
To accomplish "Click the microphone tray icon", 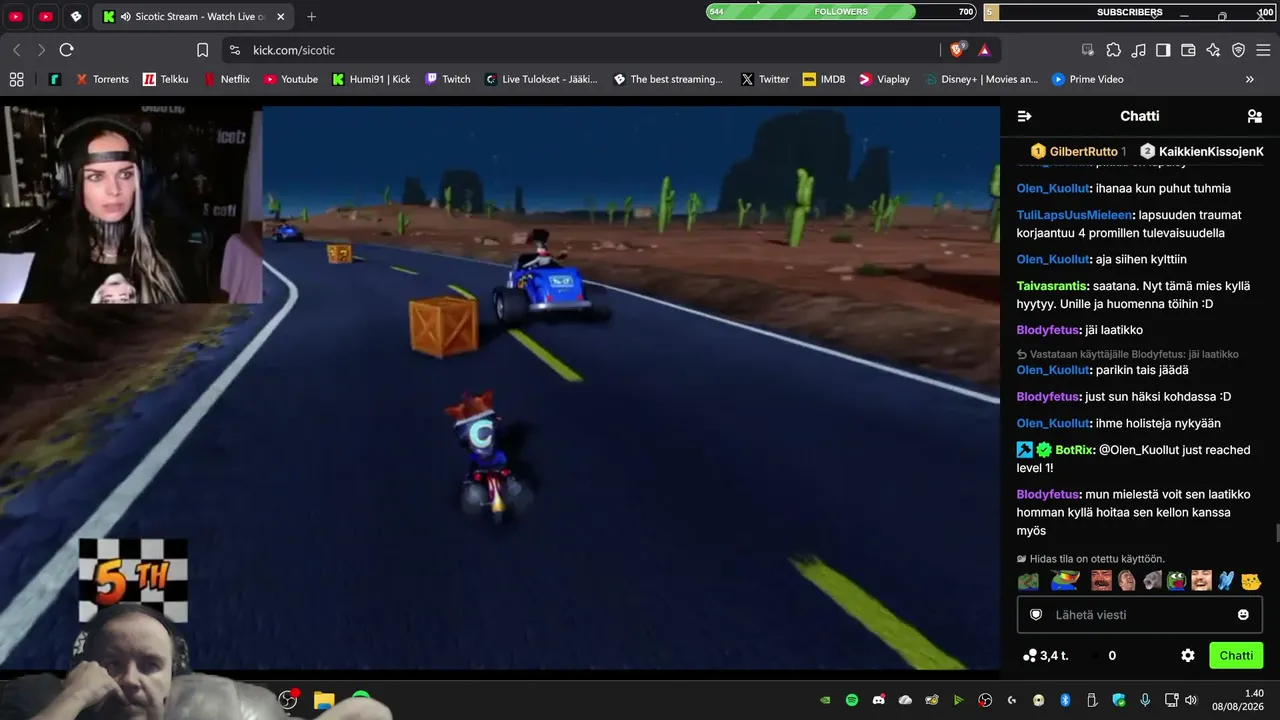I will coord(1145,700).
